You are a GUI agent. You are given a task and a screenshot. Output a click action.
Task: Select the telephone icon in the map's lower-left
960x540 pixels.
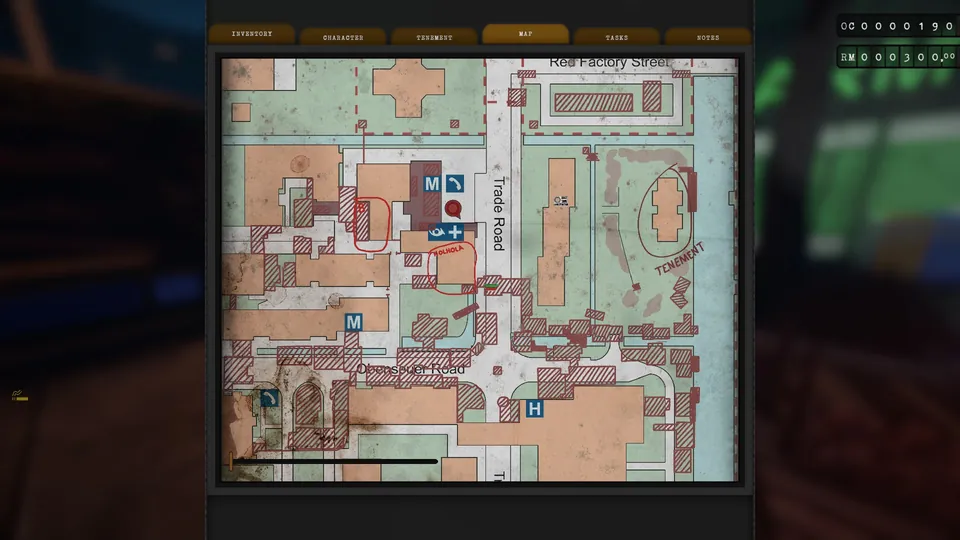point(269,399)
